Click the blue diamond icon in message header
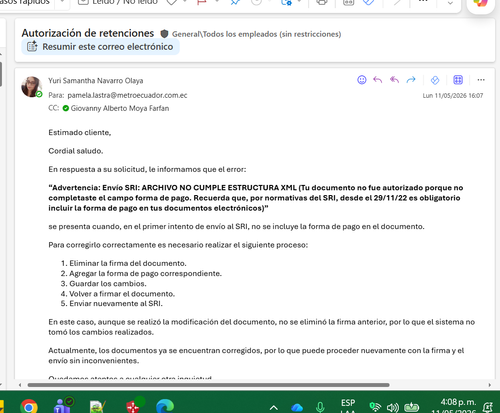Image resolution: width=500 pixels, height=413 pixels. 435,80
